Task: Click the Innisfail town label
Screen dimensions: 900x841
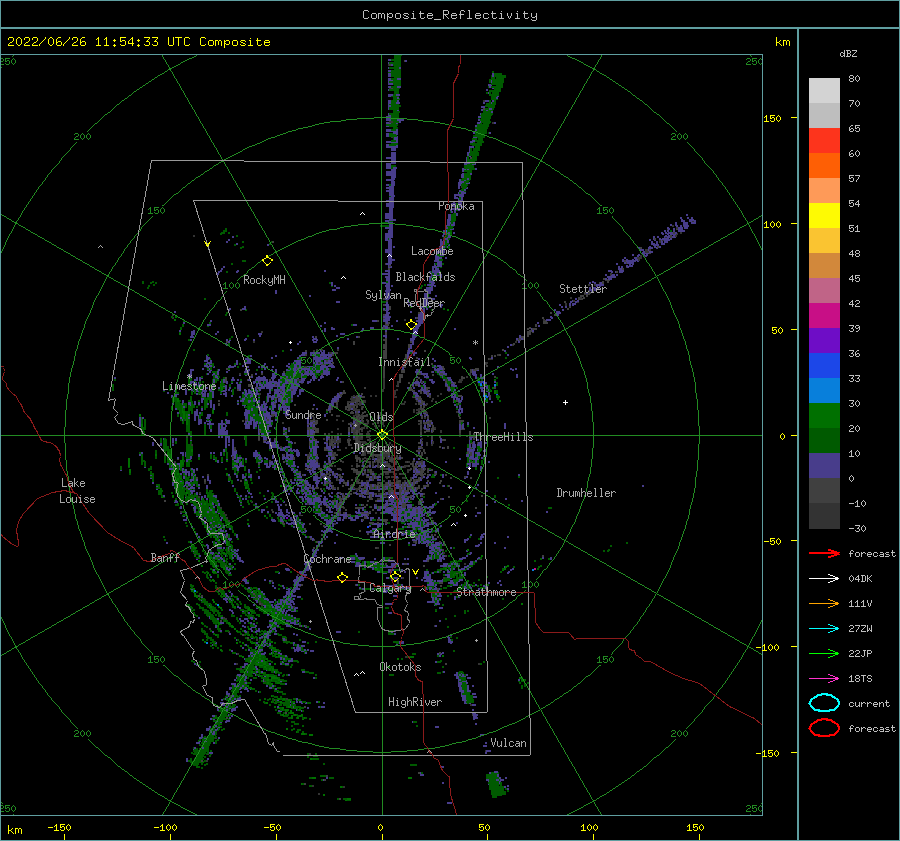Action: coord(404,362)
